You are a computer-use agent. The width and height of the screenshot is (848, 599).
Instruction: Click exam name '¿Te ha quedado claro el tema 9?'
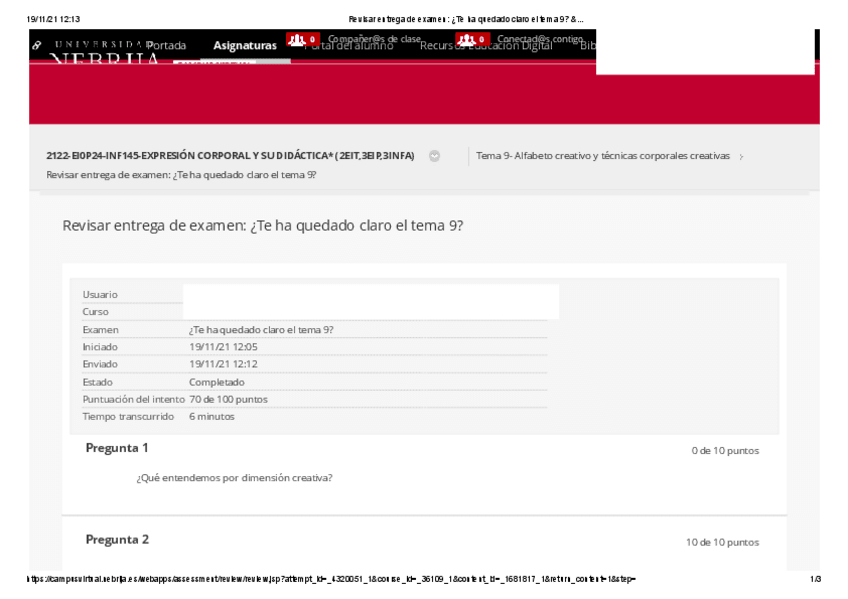coord(261,330)
